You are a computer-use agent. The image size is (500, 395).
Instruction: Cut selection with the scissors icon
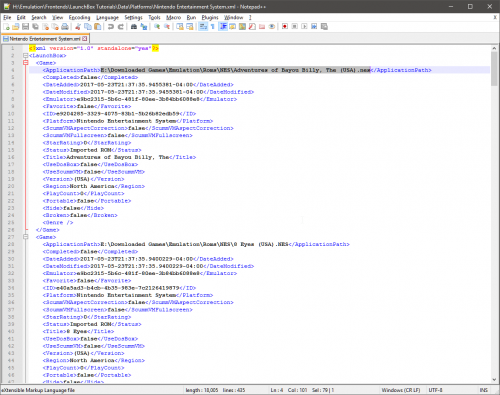[x=78, y=27]
